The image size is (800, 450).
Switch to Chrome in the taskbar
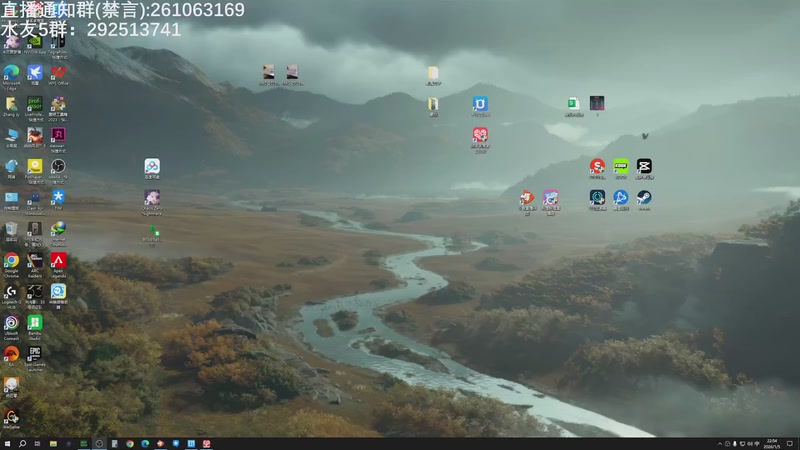[130, 444]
